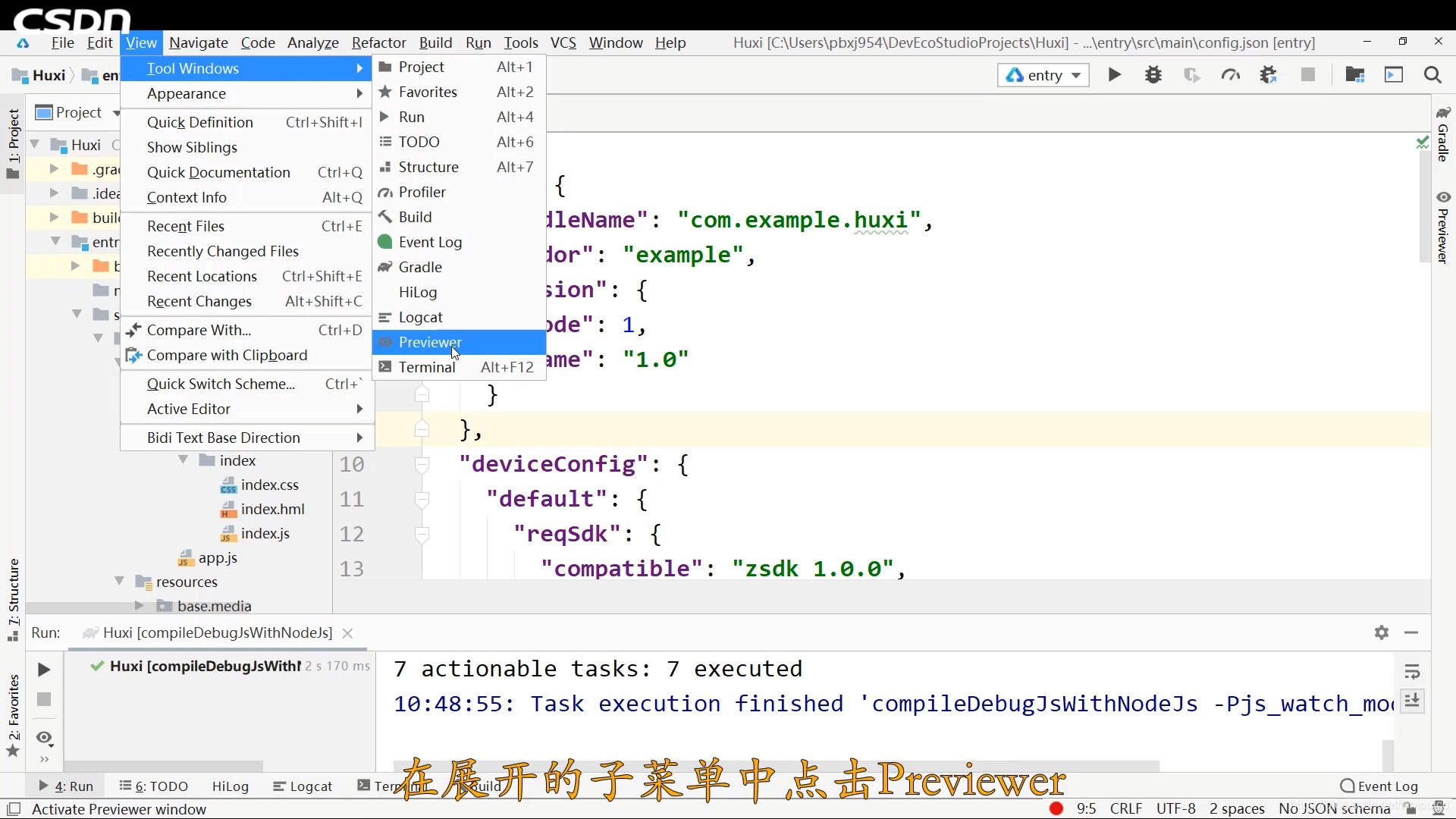Open the HiLog bottom tab
1456x819 pixels.
(x=231, y=786)
